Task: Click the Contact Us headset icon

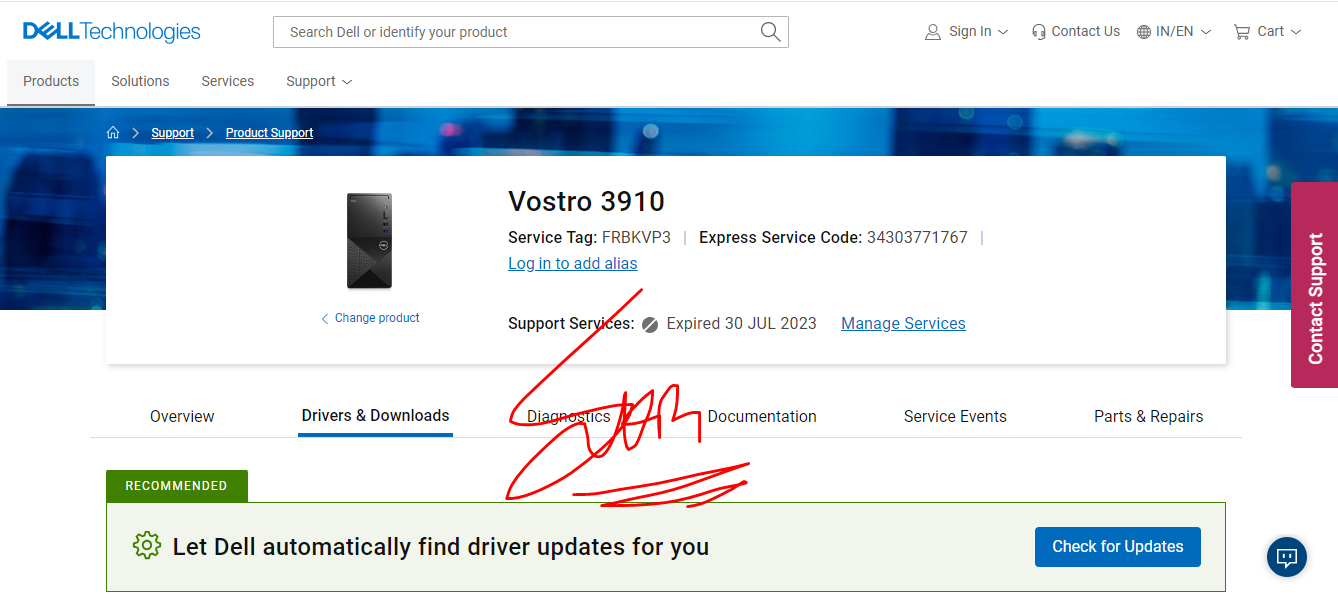Action: [x=1039, y=32]
